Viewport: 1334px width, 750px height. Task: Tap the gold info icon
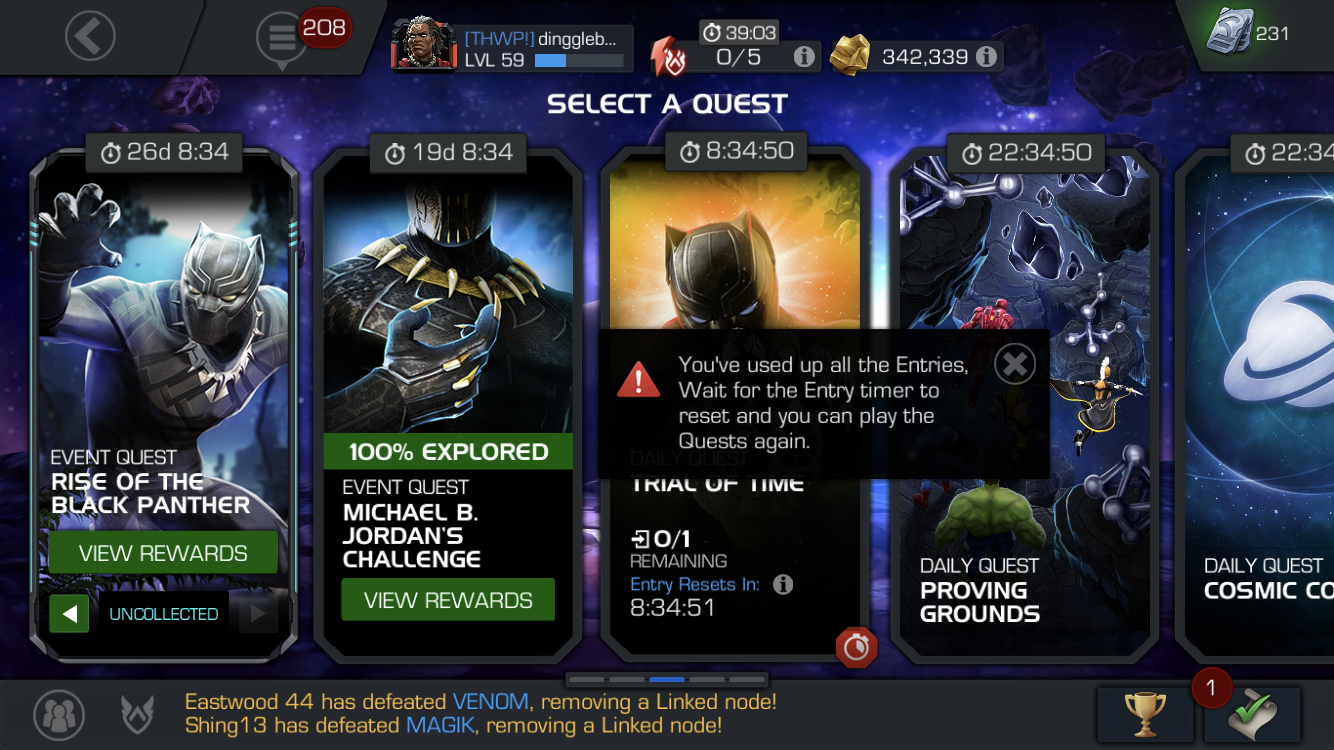[987, 57]
